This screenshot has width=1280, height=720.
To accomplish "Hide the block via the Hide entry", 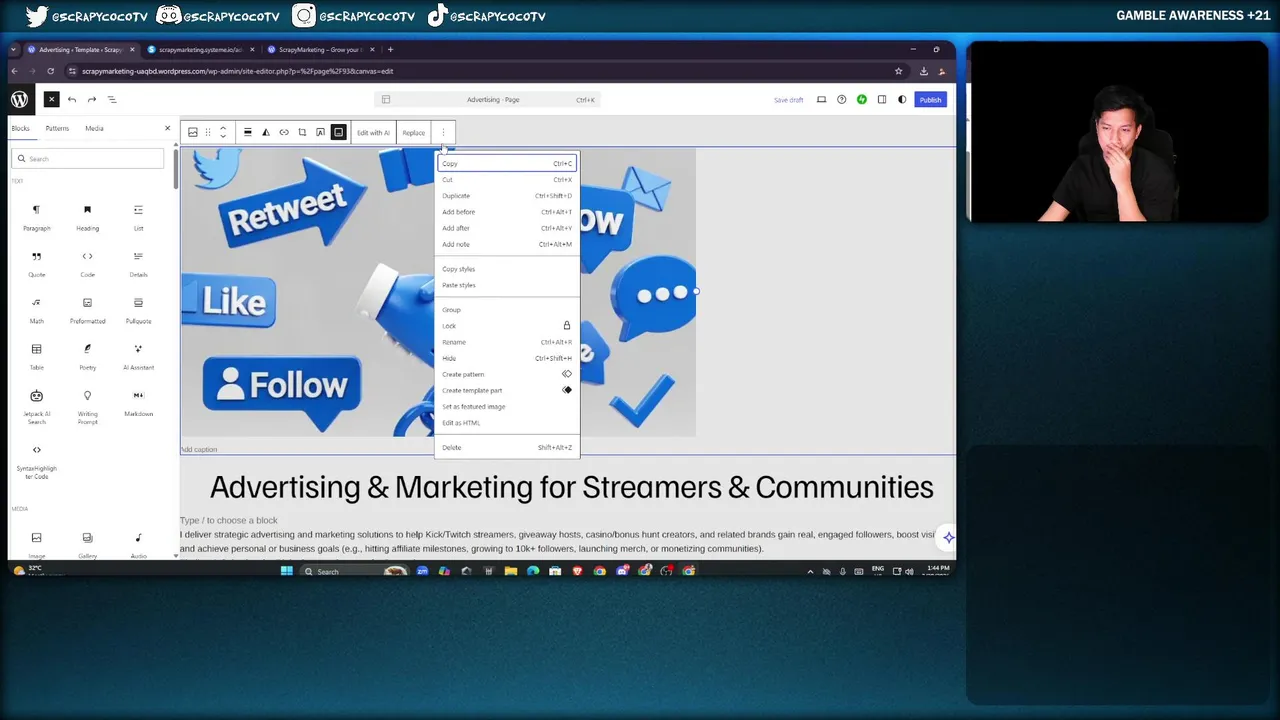I will click(507, 358).
